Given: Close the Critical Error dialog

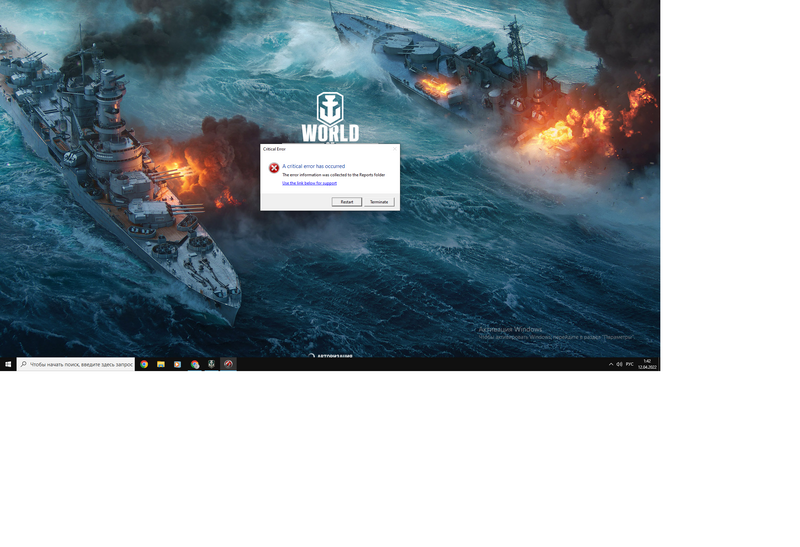Looking at the screenshot, I should tap(394, 149).
